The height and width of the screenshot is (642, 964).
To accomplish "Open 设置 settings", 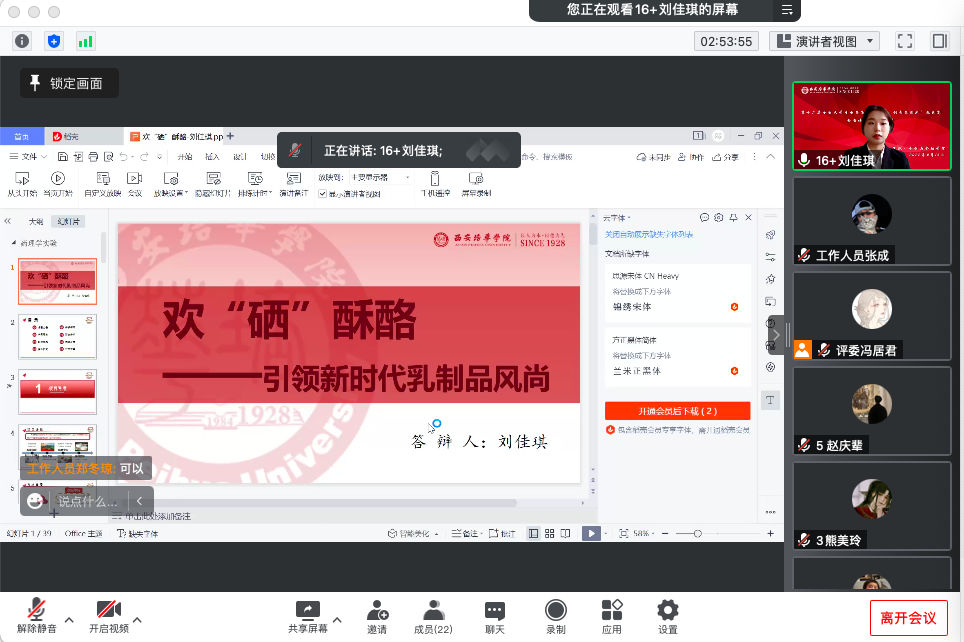I will pos(668,616).
